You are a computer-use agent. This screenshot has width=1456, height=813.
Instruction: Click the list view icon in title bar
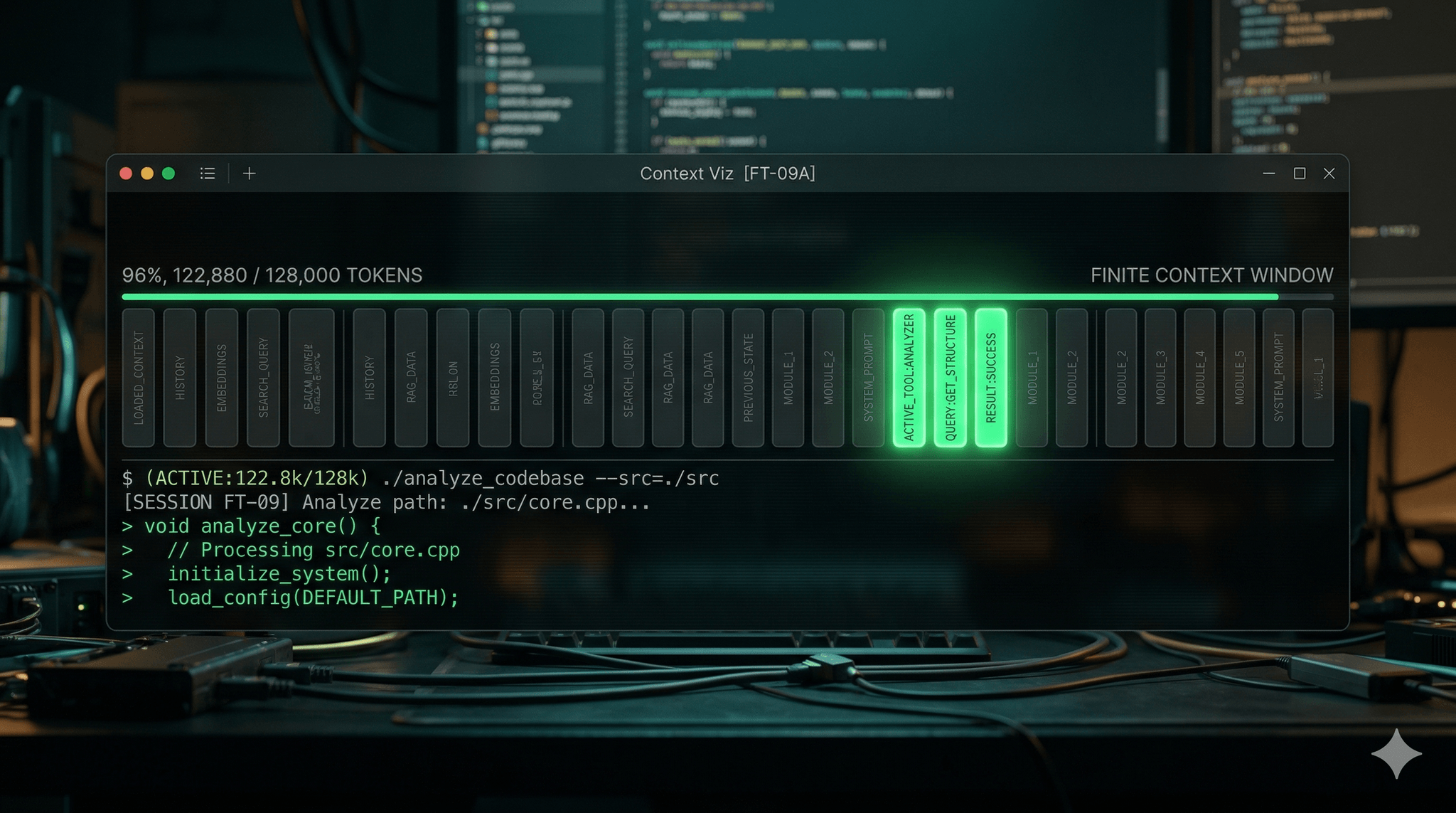(208, 174)
